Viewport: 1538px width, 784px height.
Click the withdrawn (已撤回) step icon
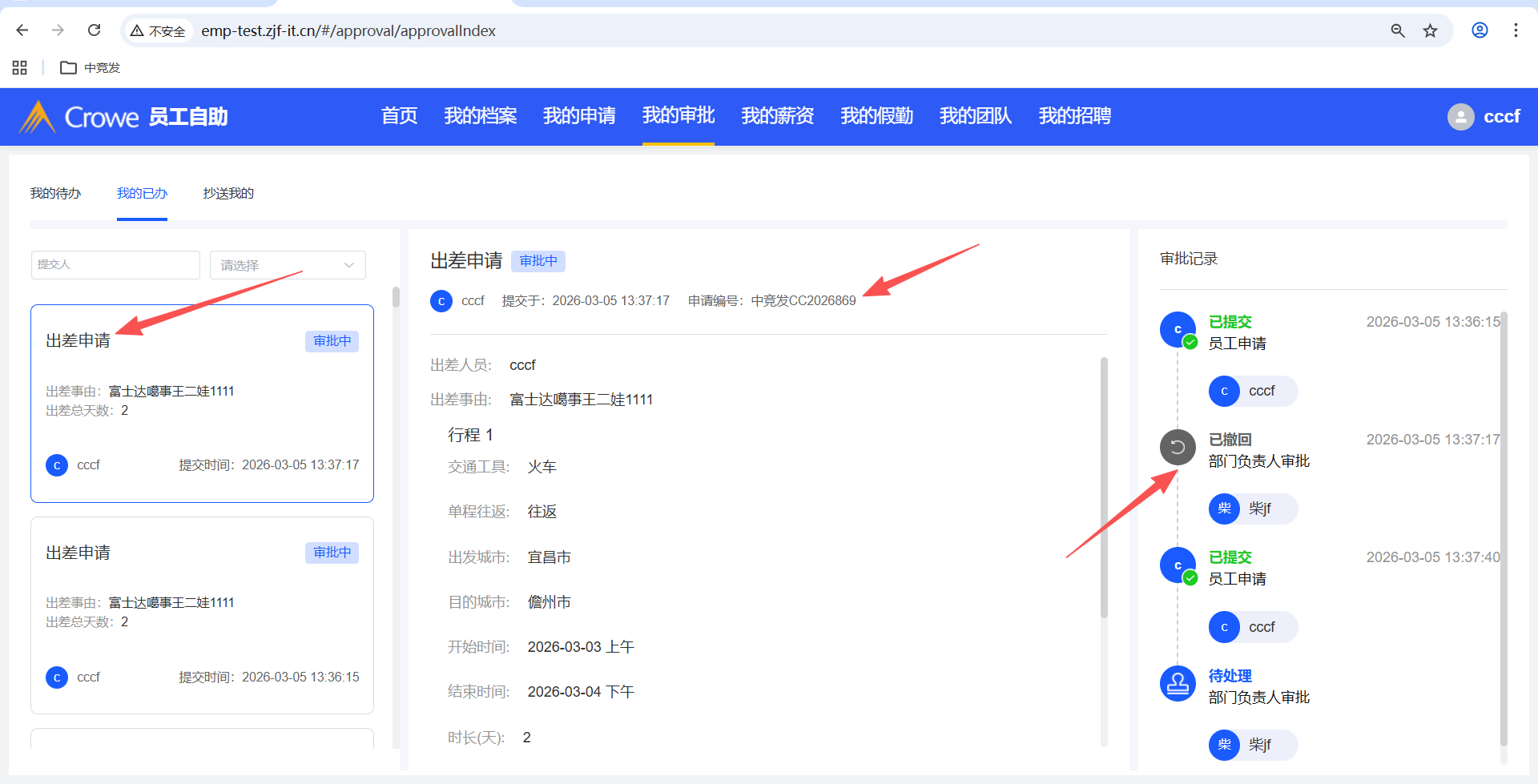[x=1177, y=447]
